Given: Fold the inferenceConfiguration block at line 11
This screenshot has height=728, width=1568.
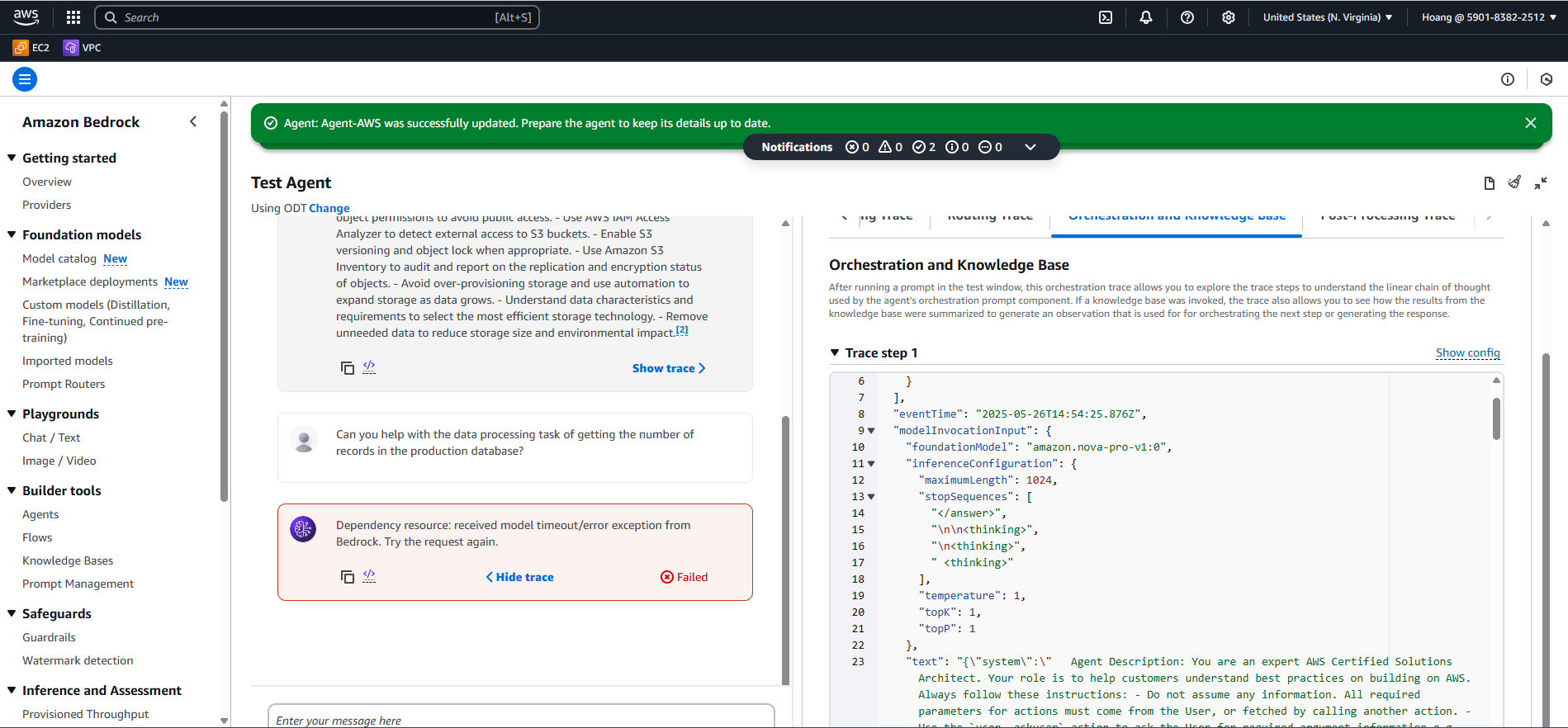Looking at the screenshot, I should click(x=871, y=464).
